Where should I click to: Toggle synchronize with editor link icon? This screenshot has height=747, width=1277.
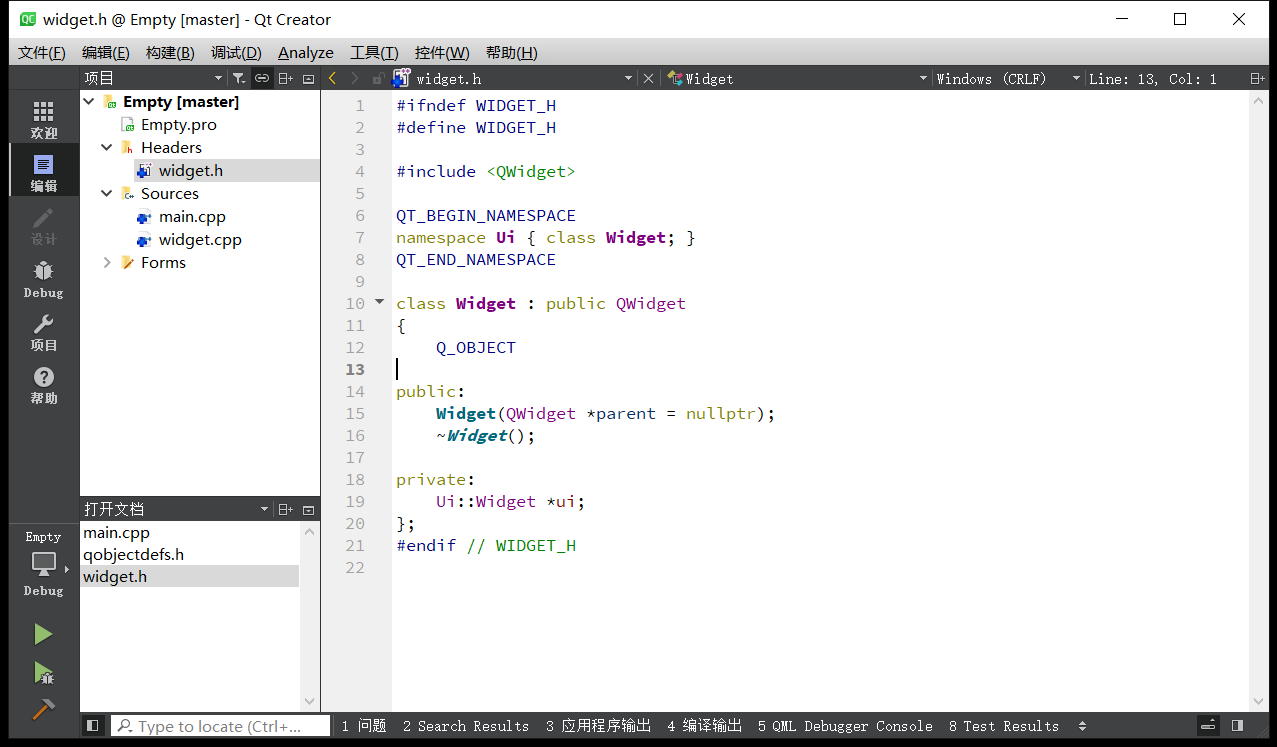[261, 78]
